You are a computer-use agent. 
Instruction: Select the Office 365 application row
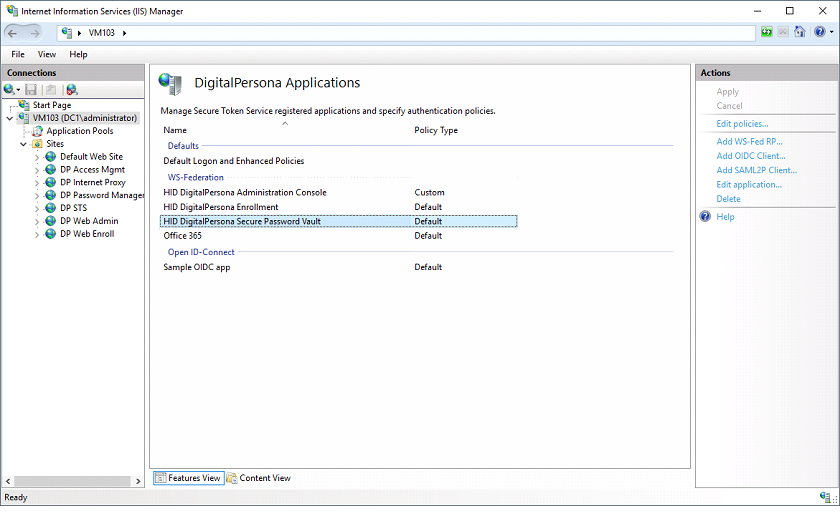click(x=183, y=236)
